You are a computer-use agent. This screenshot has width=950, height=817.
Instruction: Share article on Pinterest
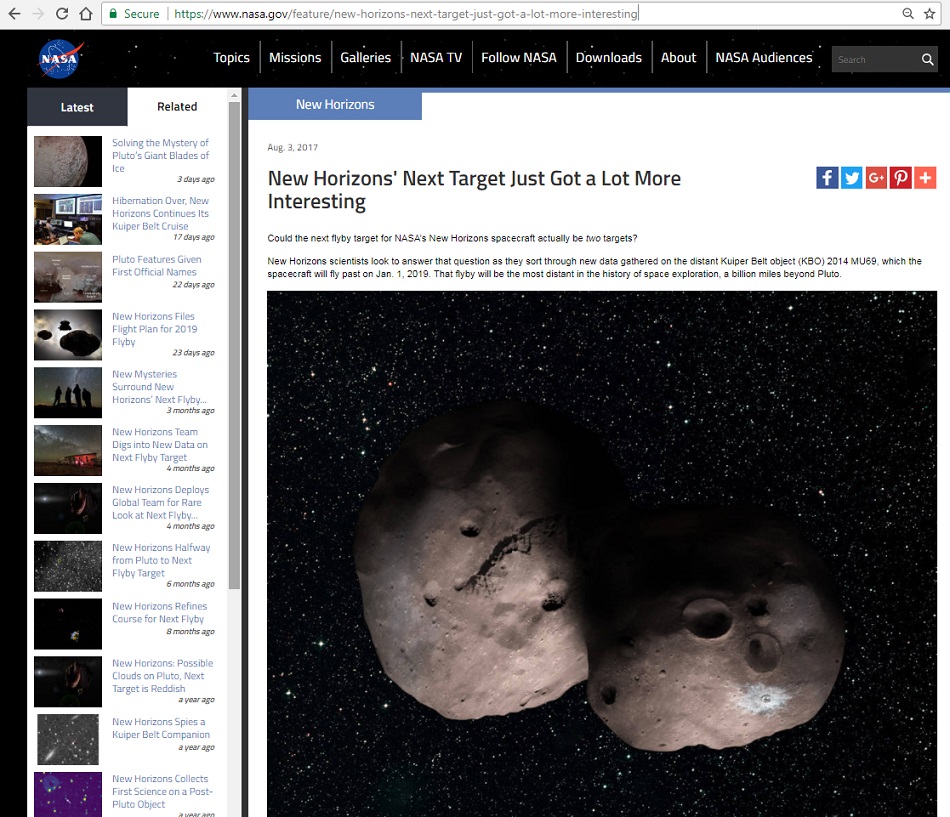pos(900,178)
